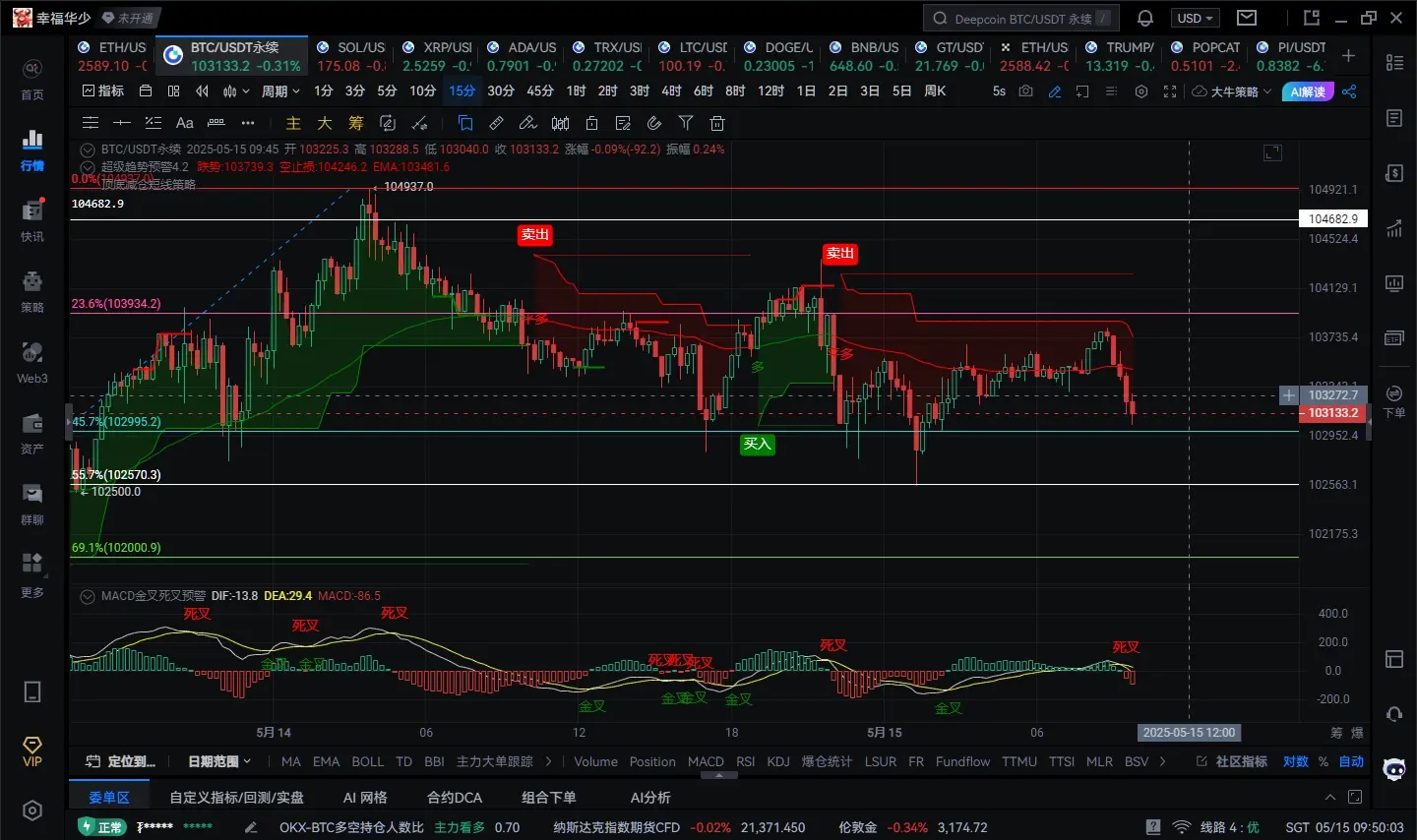The width and height of the screenshot is (1417, 840).
Task: Click the share icon next to AI解读
Action: point(1349,90)
